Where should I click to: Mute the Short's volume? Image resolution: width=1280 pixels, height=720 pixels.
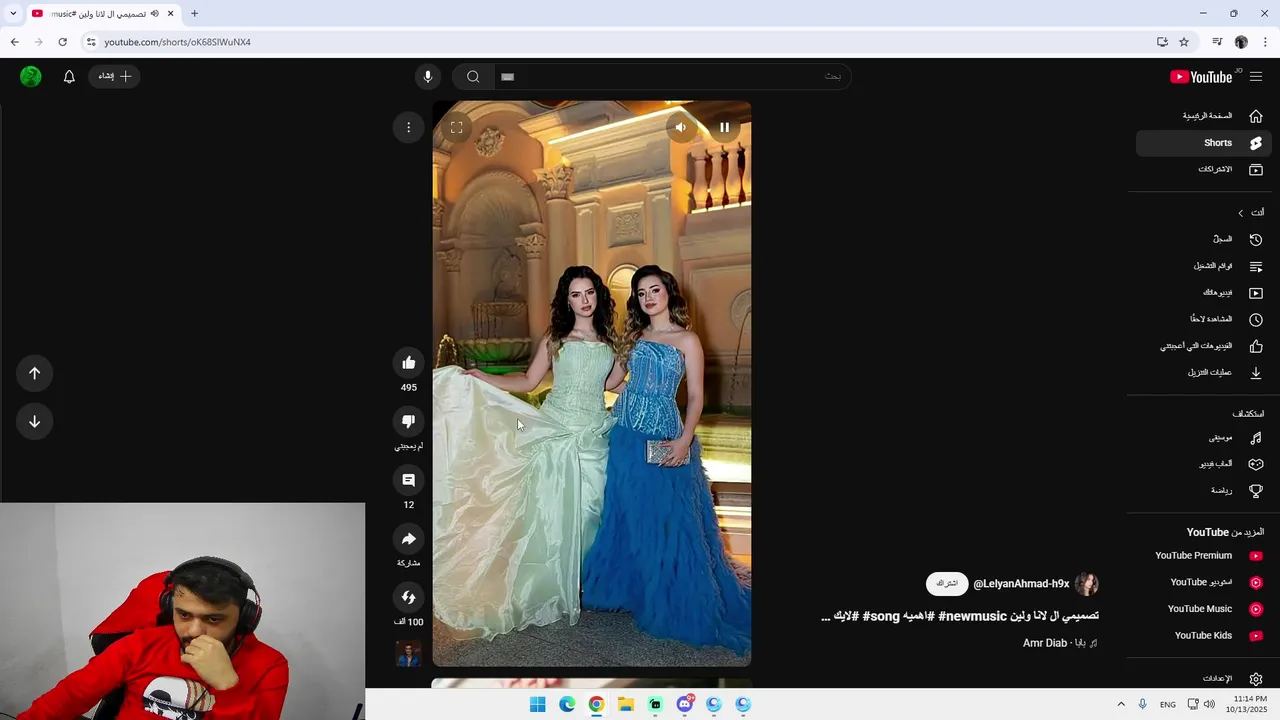pos(680,127)
